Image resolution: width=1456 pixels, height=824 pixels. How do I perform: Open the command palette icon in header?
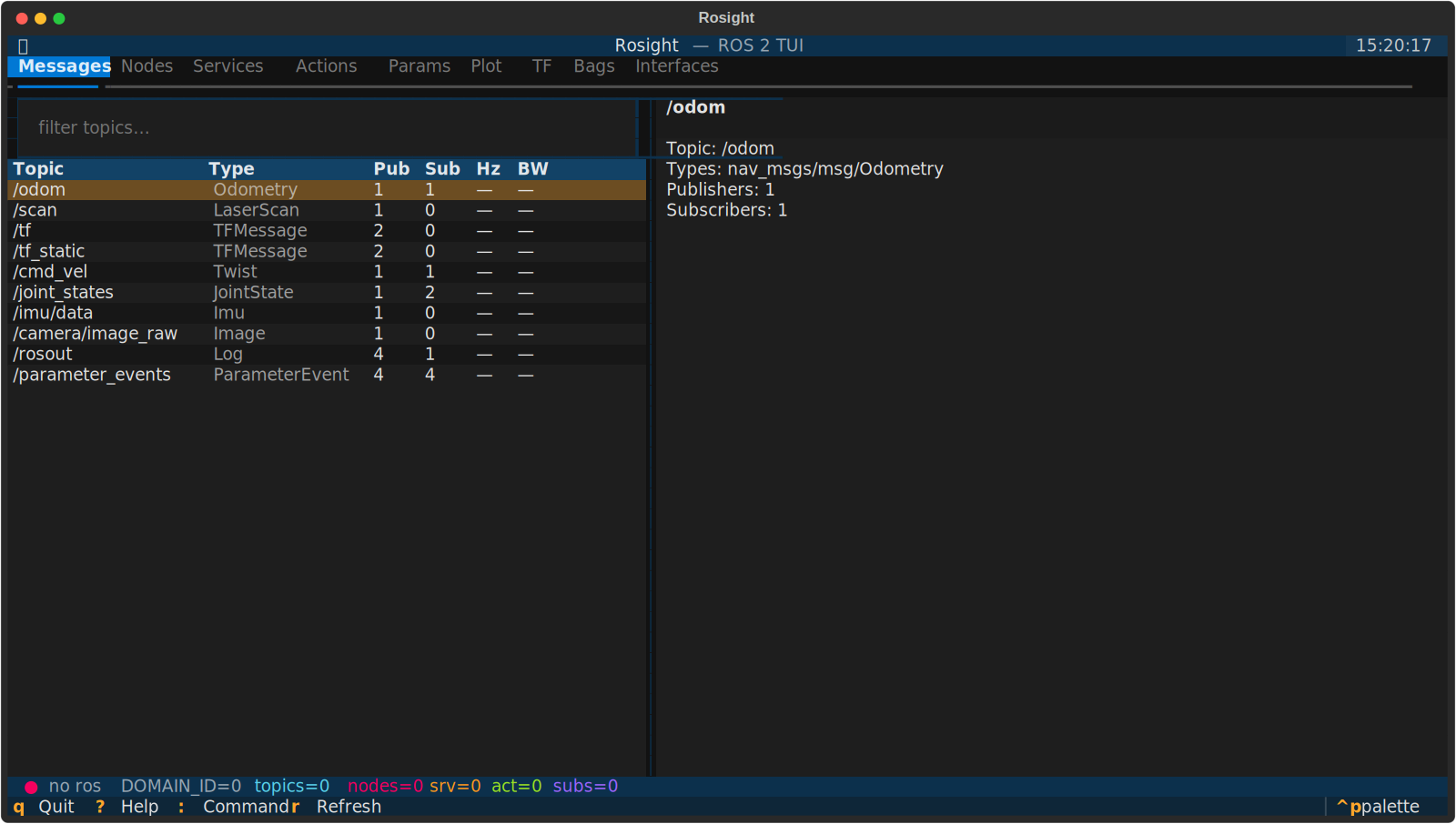[x=24, y=46]
